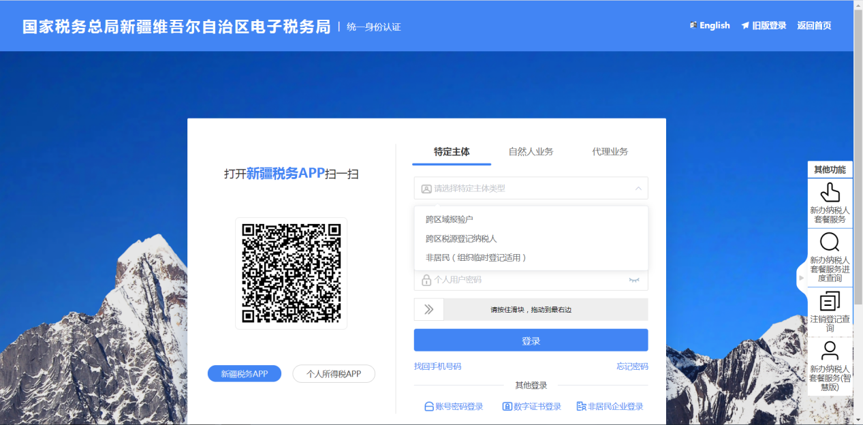Screen dimensions: 863x425
Task: Choose 数字证书登录 method
Action: click(532, 407)
